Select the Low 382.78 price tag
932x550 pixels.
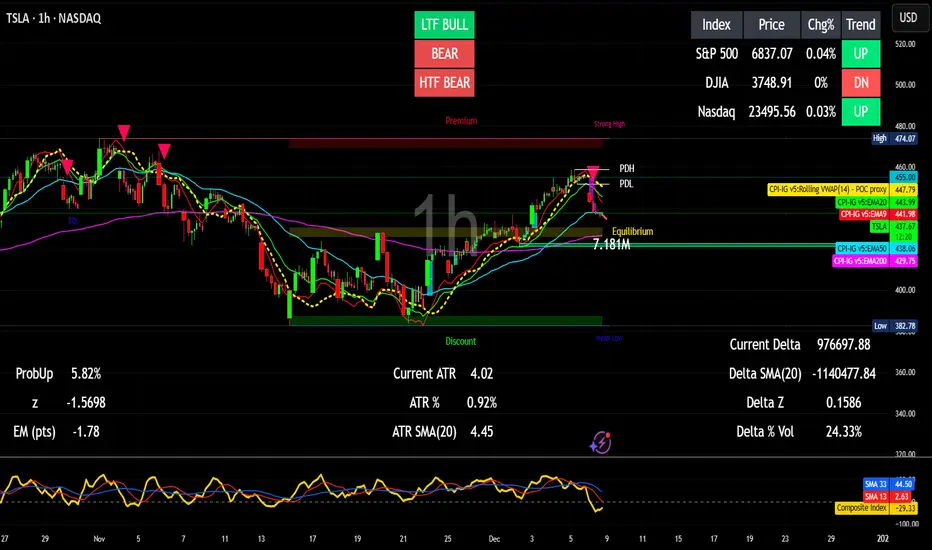[x=895, y=326]
